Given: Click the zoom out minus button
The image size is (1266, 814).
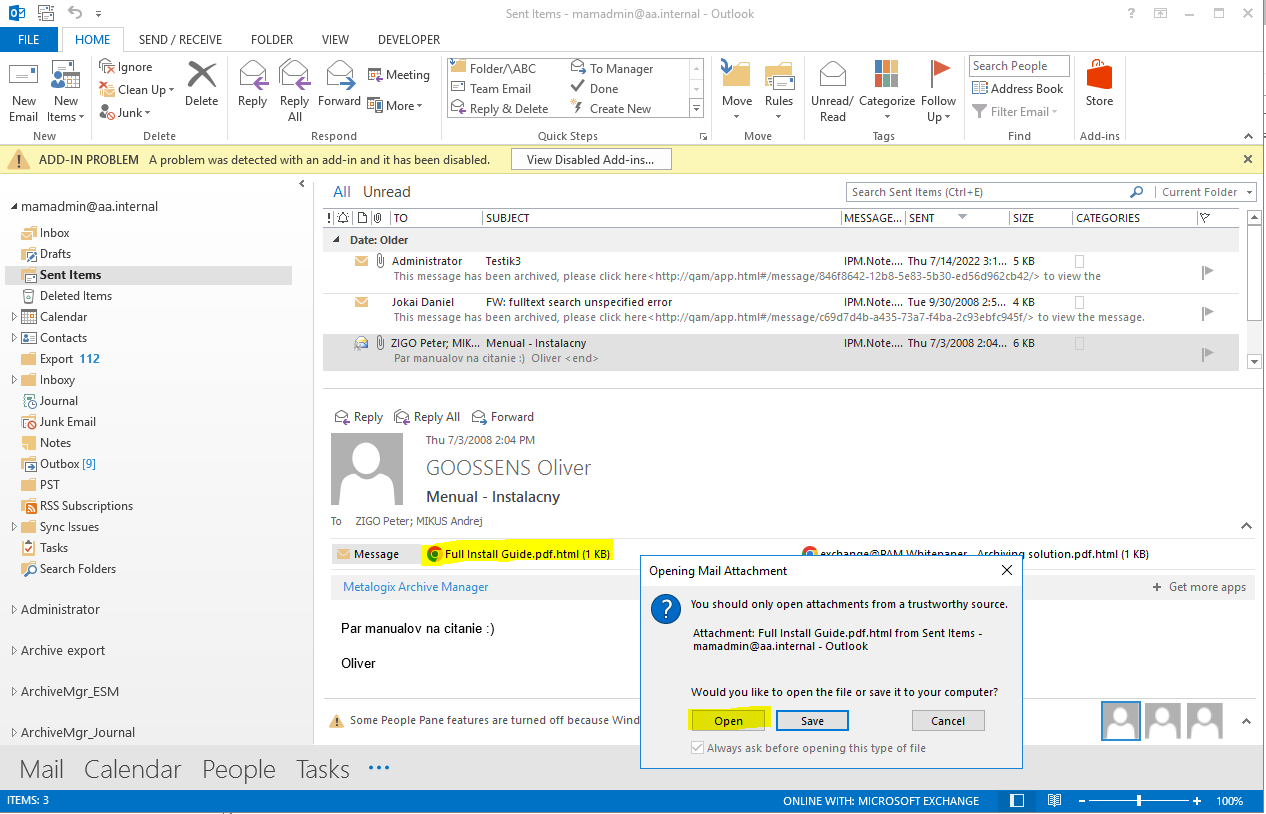Looking at the screenshot, I should click(1080, 801).
